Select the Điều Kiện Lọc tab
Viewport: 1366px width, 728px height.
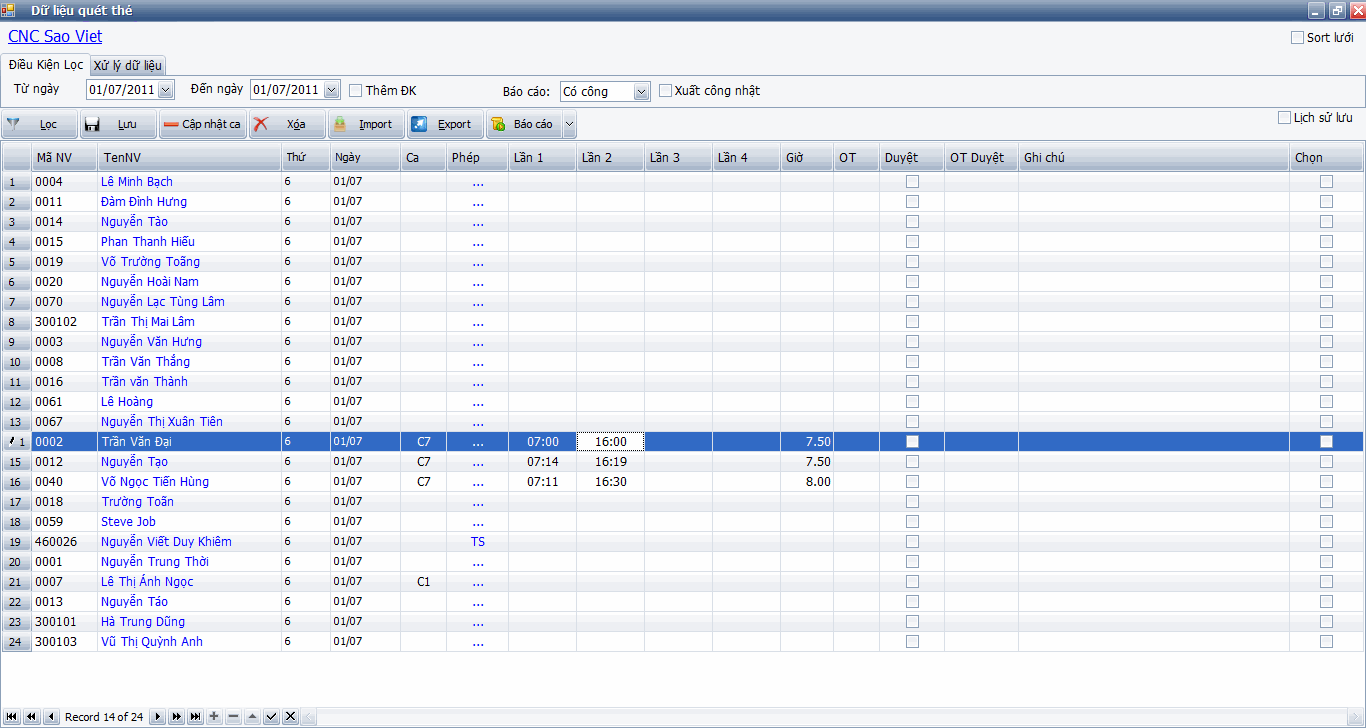(46, 65)
